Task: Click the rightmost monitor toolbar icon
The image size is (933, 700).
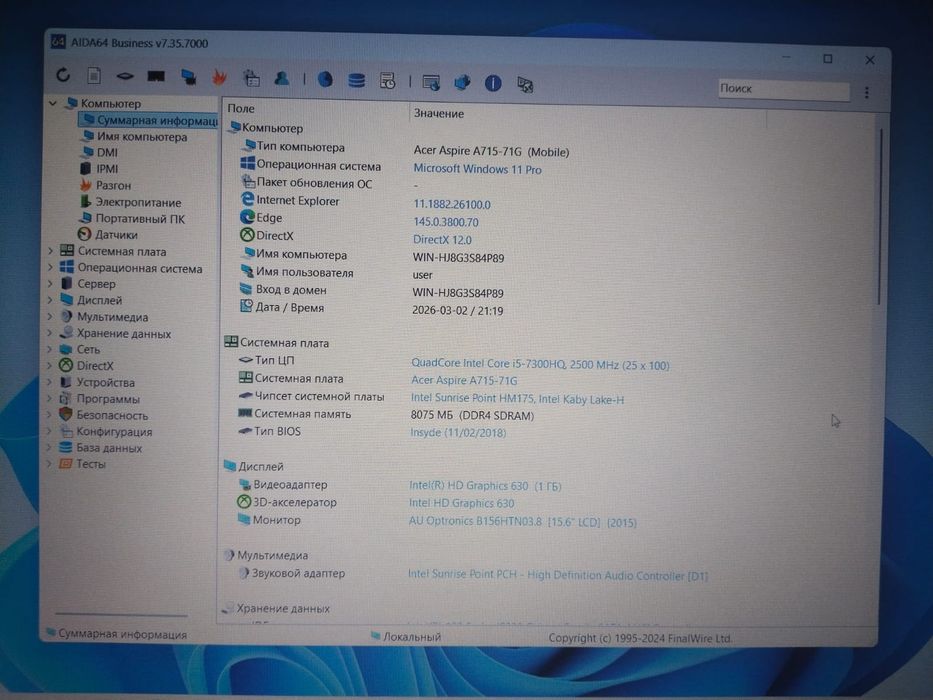Action: point(525,84)
